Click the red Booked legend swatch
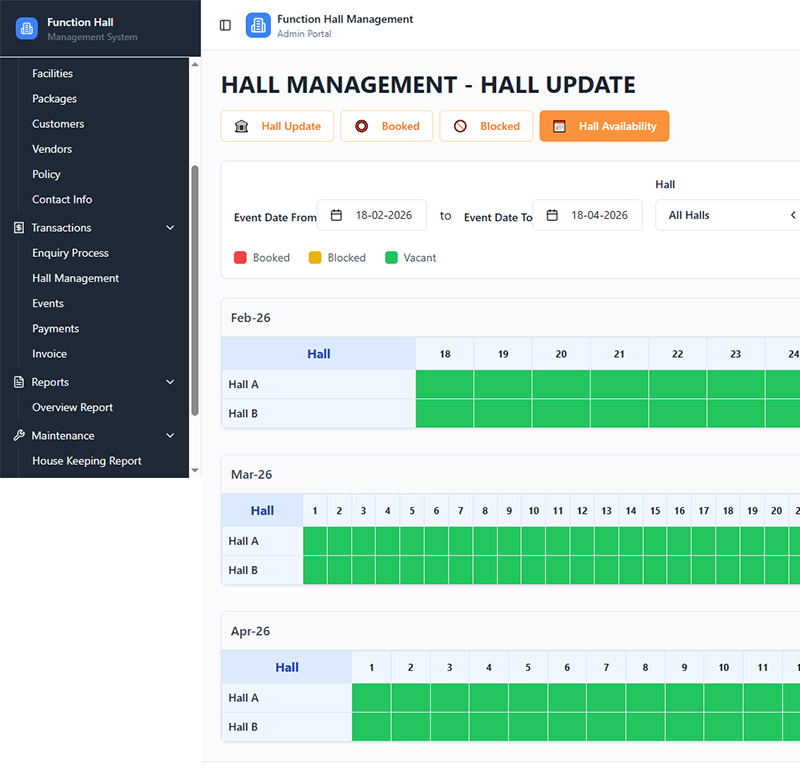The width and height of the screenshot is (800, 774). (240, 258)
